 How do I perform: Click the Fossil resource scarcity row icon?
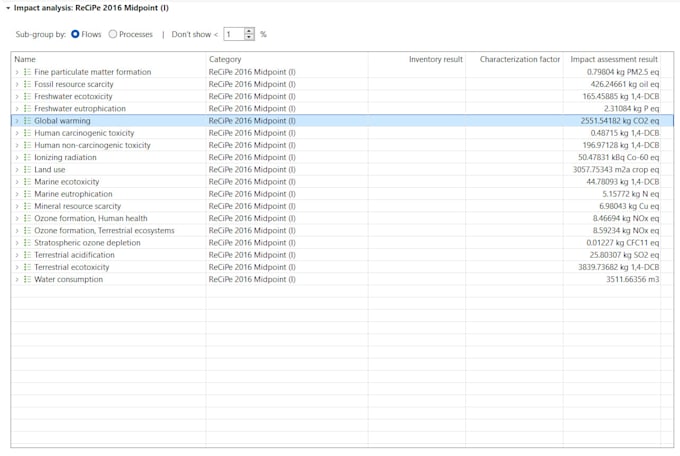(27, 84)
